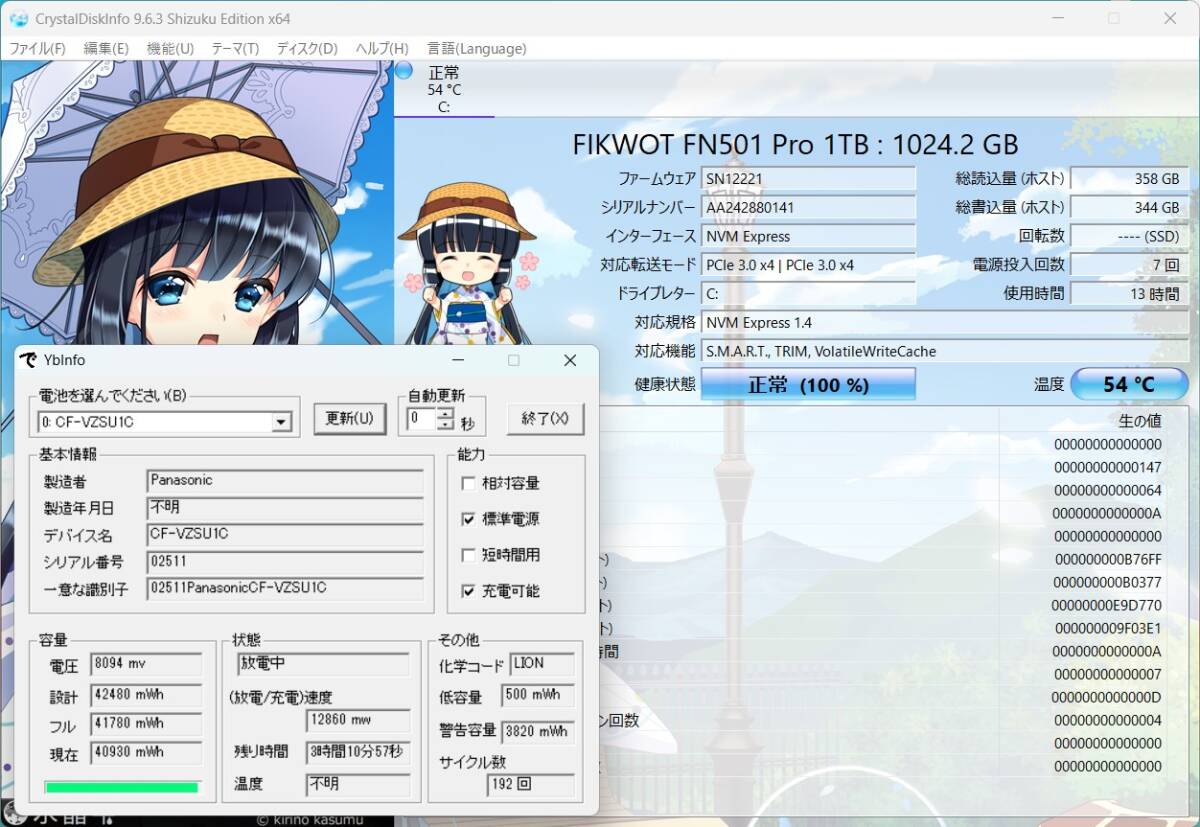Viewport: 1200px width, 827px height.
Task: Click device name field CF-VZSU1C
Action: pyautogui.click(x=285, y=535)
